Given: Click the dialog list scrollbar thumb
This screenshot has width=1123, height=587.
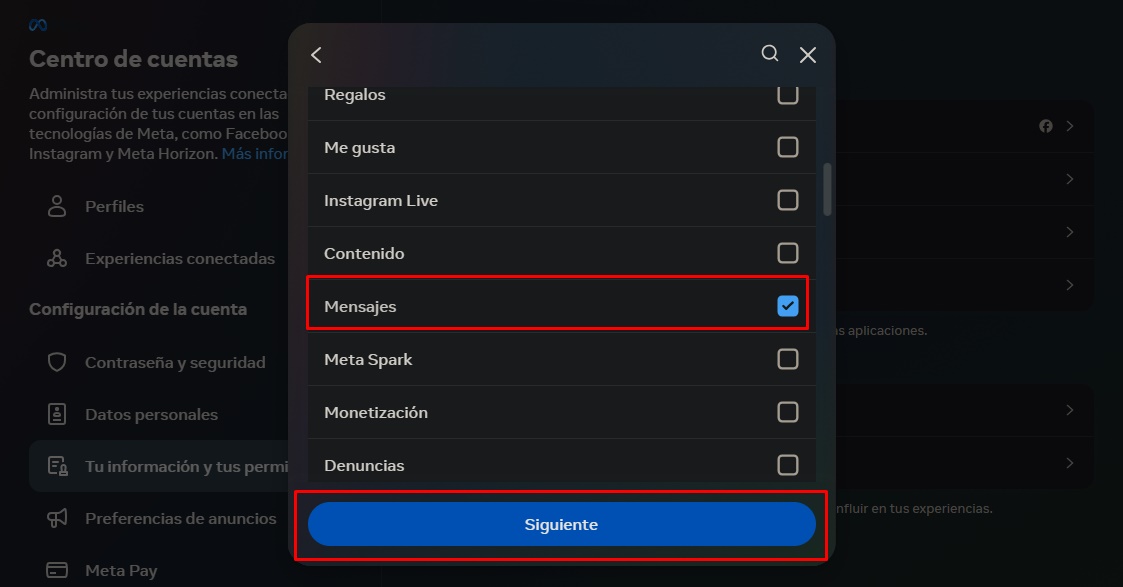Looking at the screenshot, I should 827,189.
